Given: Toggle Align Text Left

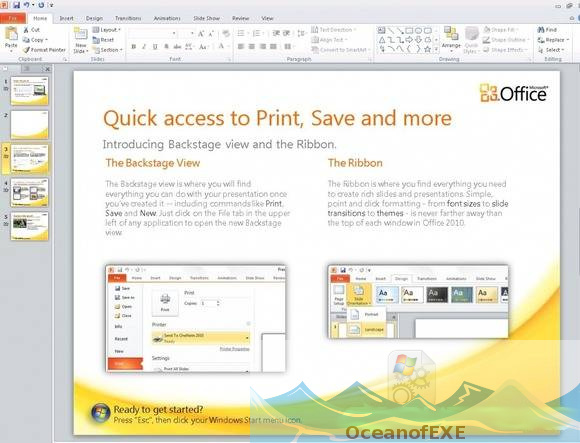Looking at the screenshot, I should (x=241, y=47).
